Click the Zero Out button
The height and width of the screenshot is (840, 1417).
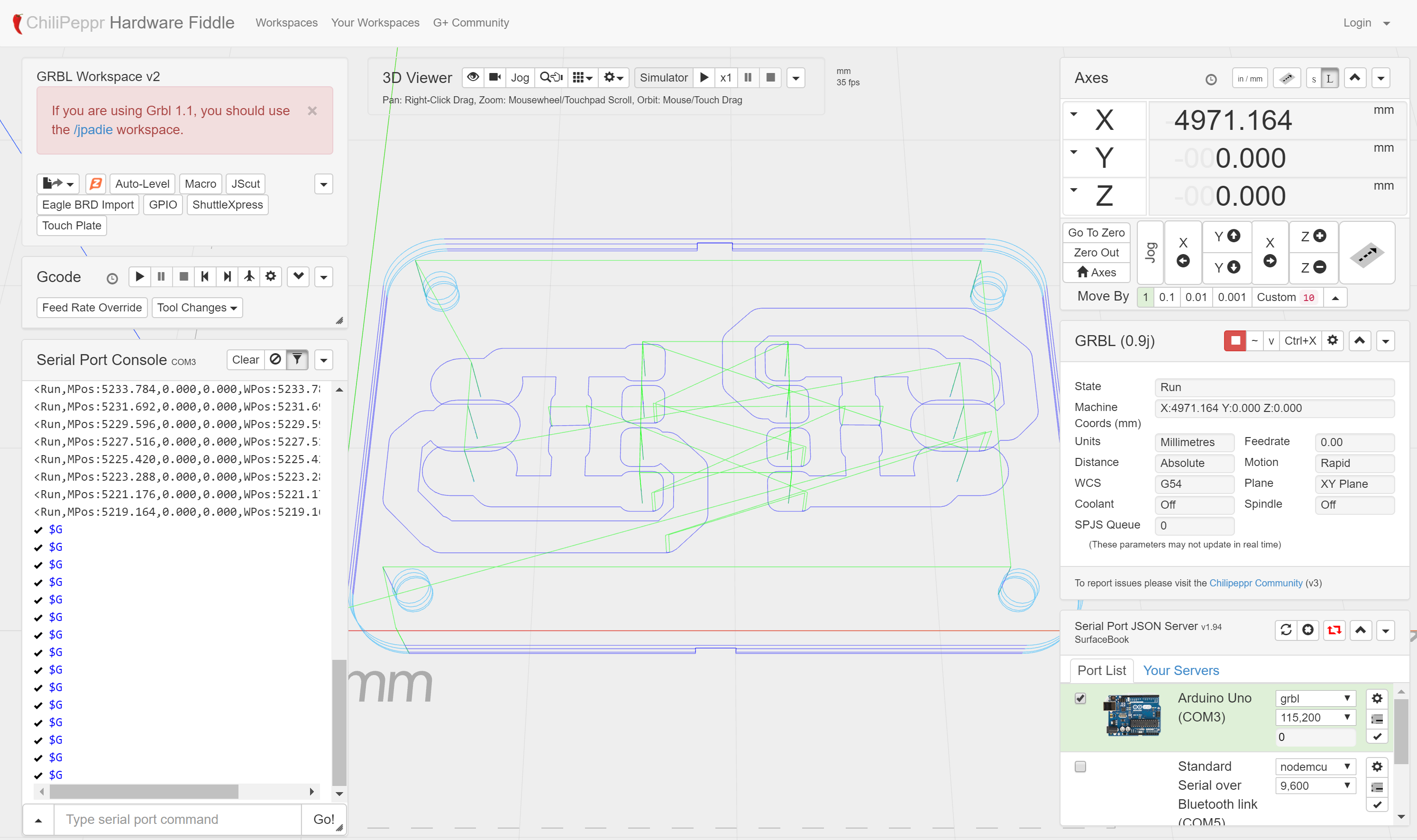coord(1096,253)
